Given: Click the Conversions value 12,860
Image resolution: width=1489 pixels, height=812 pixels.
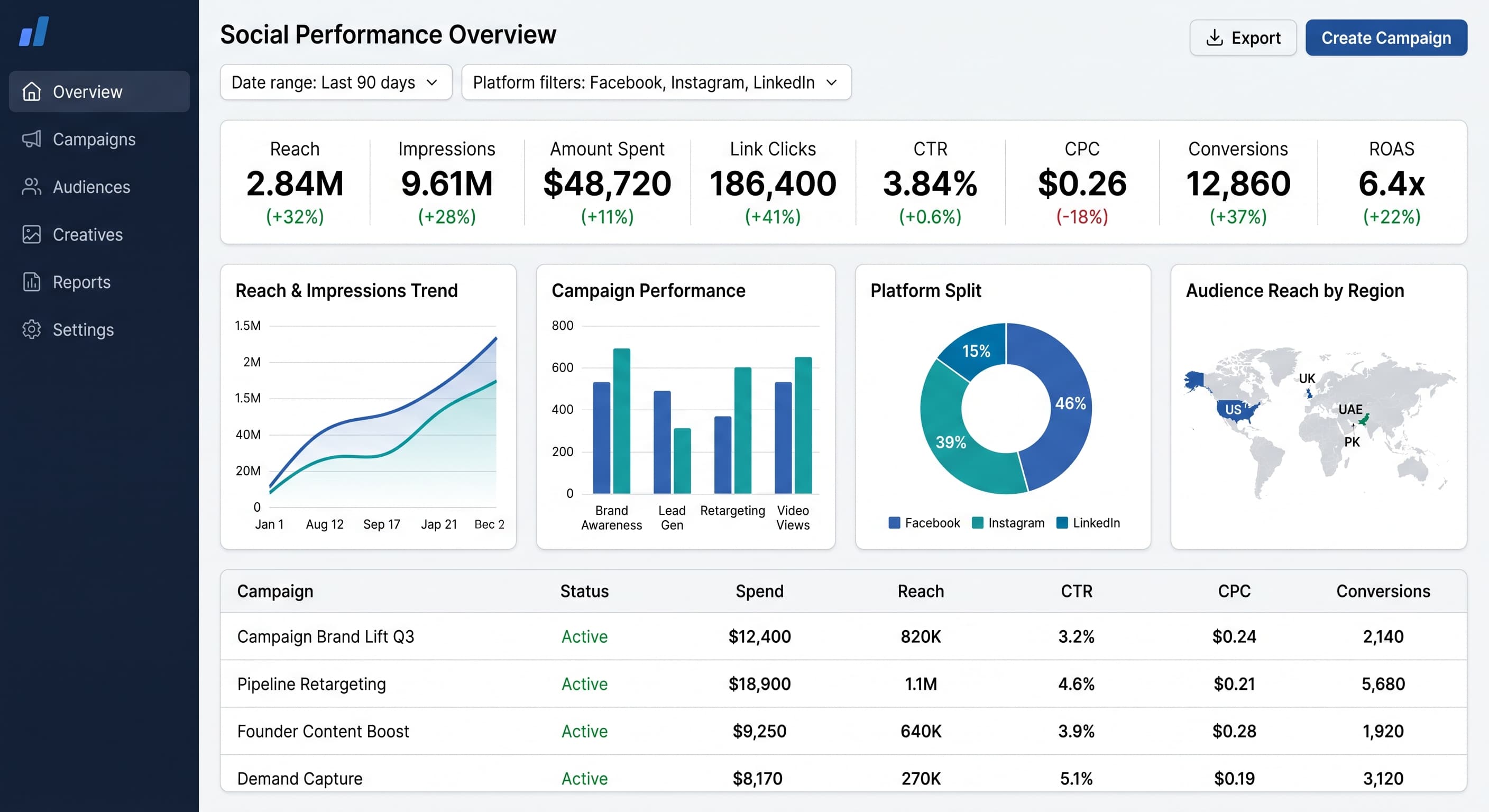Looking at the screenshot, I should click(1238, 183).
